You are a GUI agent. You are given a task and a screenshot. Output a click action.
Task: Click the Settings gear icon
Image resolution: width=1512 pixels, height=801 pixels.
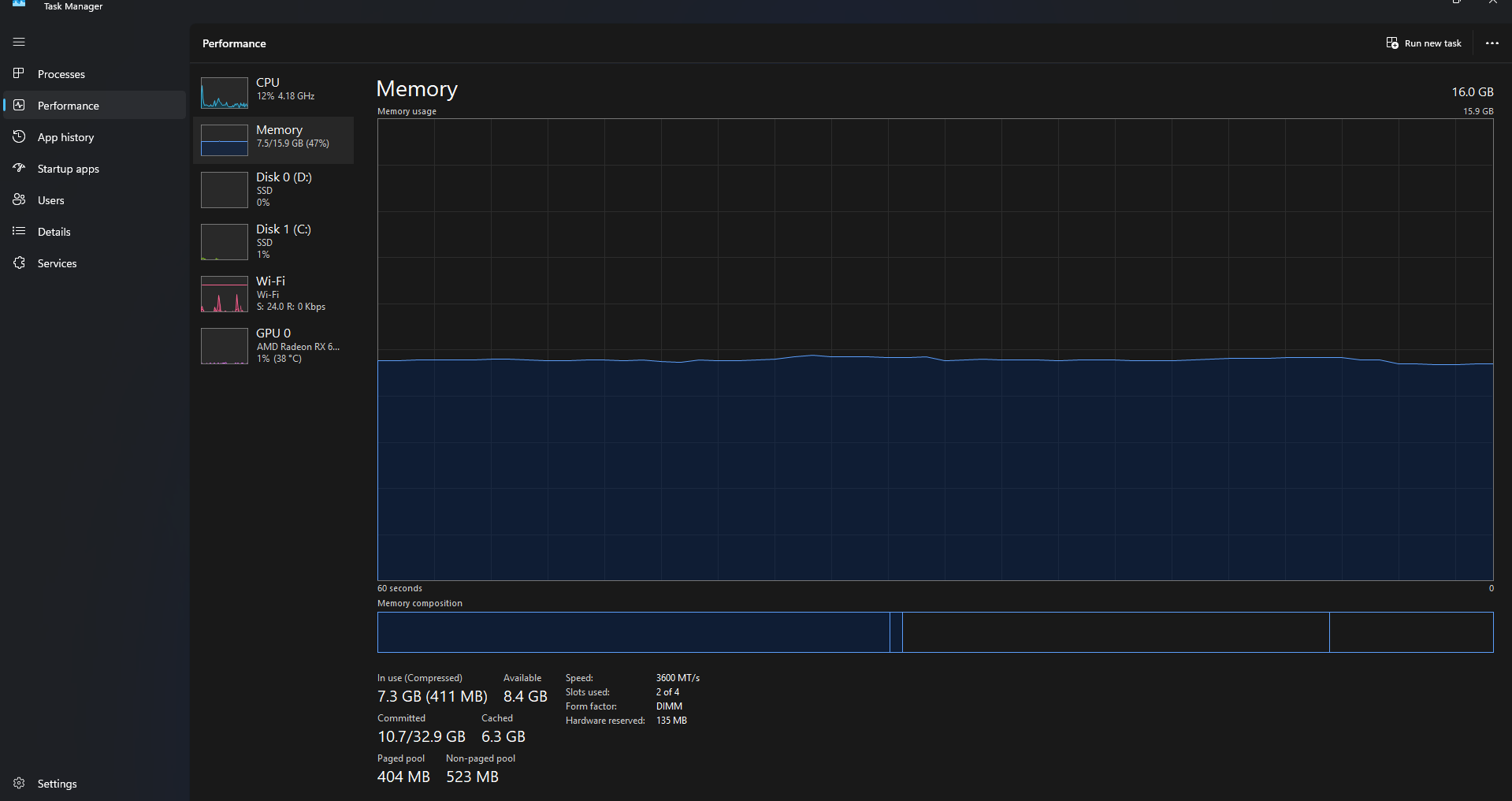coord(19,783)
